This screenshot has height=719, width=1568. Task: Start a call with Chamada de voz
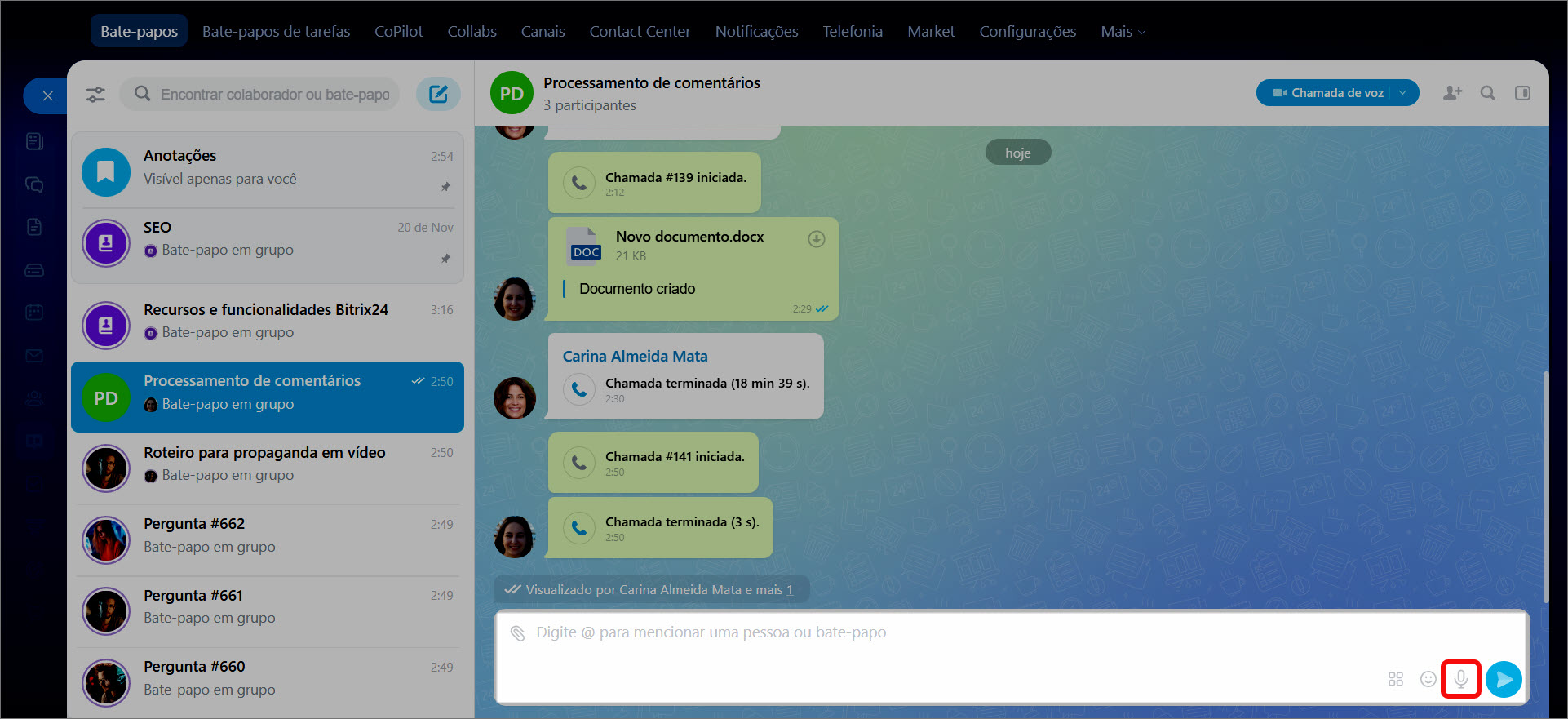(x=1328, y=93)
